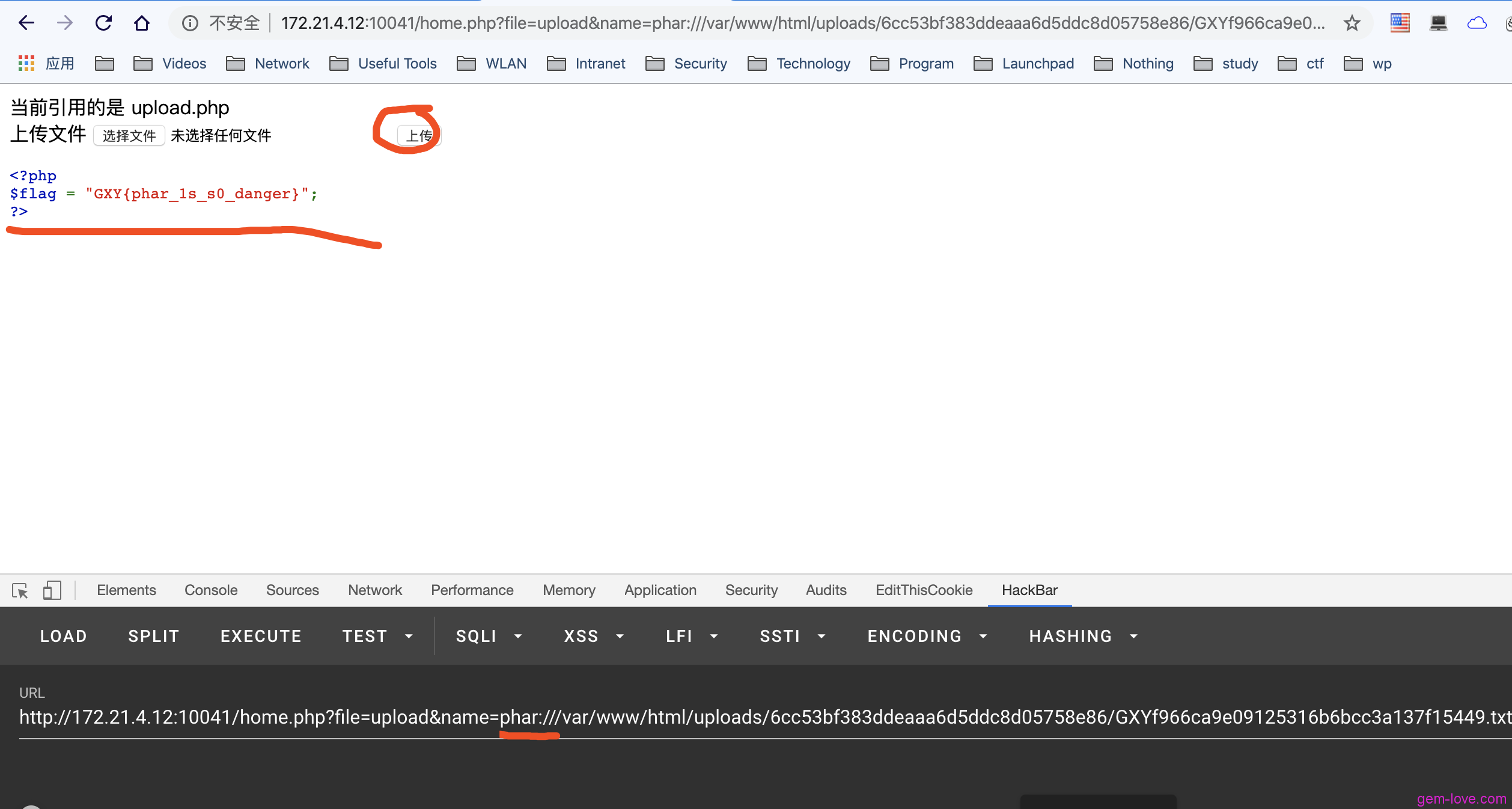This screenshot has height=809, width=1512.
Task: Bookmark this page with the star
Action: point(1352,23)
